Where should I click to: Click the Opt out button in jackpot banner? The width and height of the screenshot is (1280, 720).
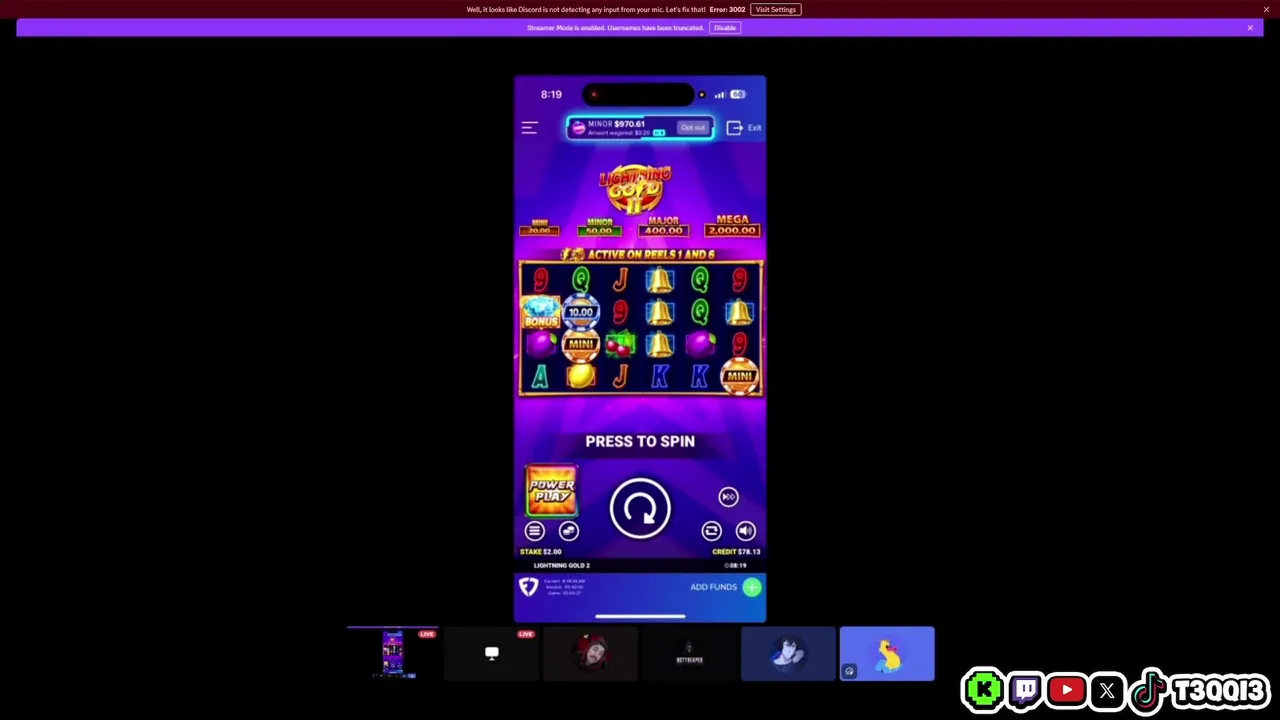point(692,128)
